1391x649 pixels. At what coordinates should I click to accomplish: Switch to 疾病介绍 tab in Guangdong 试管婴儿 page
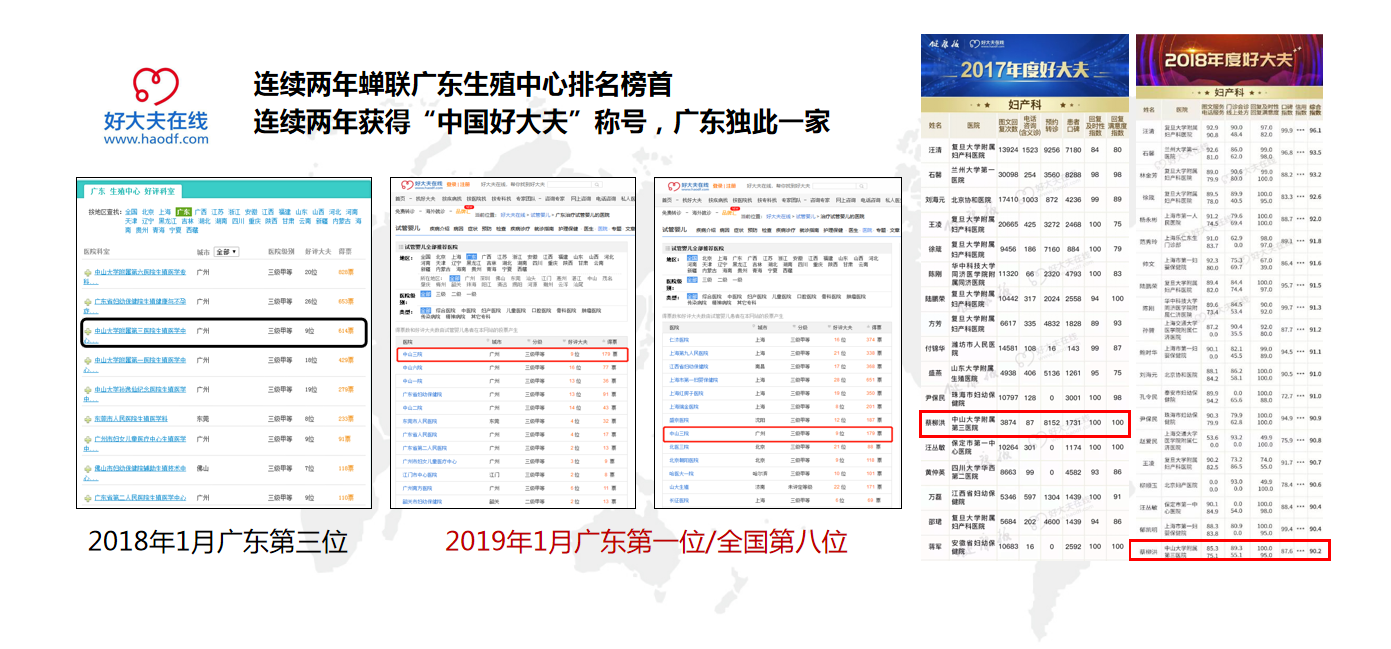(440, 229)
